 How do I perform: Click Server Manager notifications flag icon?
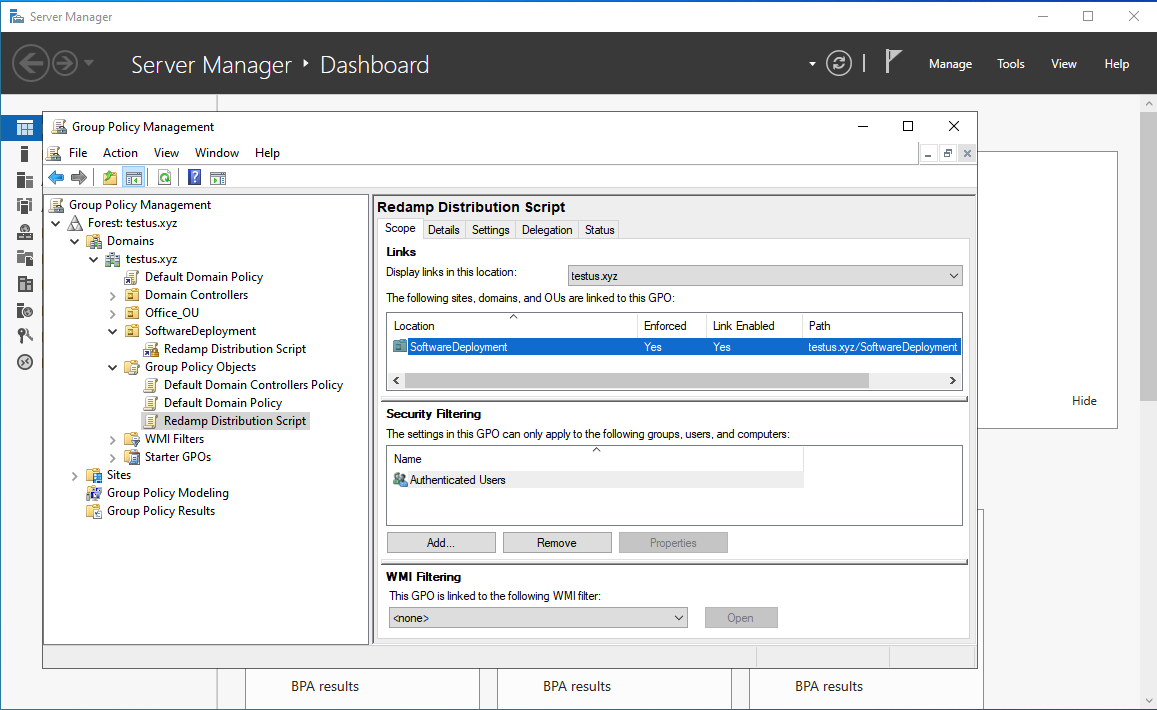pos(893,63)
